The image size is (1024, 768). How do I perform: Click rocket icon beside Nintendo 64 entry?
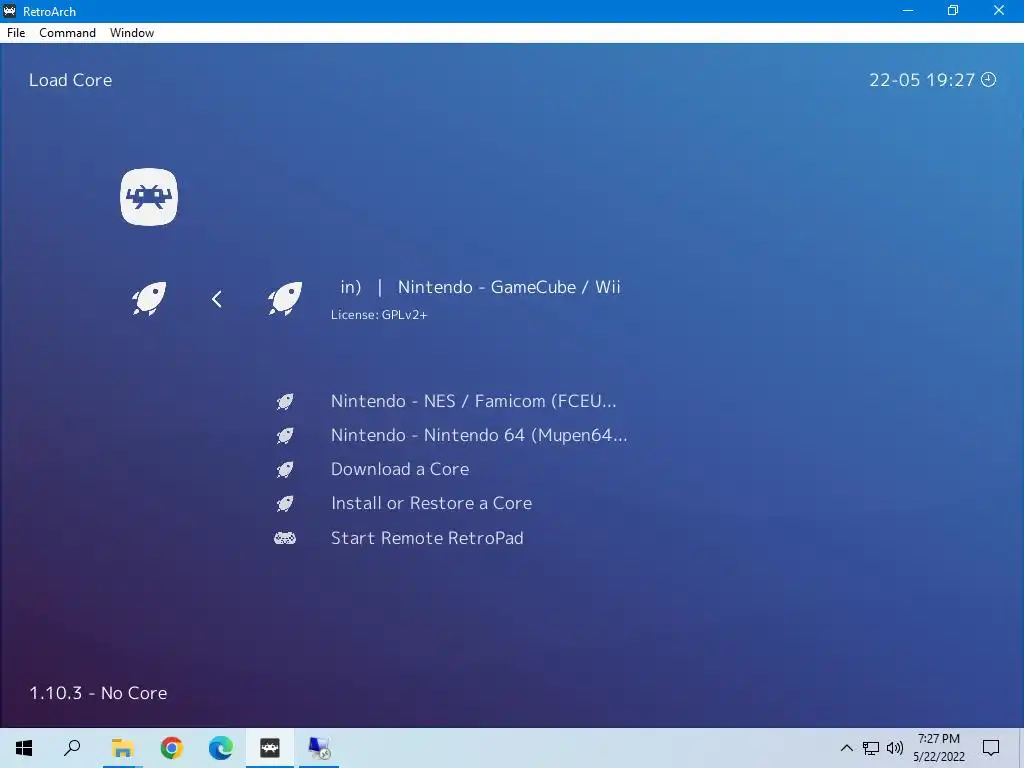[285, 435]
